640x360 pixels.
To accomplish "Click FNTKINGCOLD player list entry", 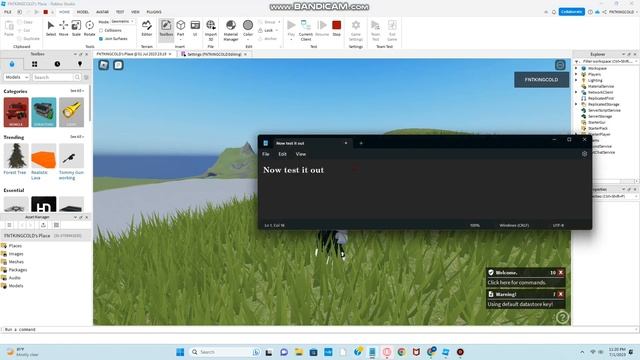I will click(x=541, y=80).
